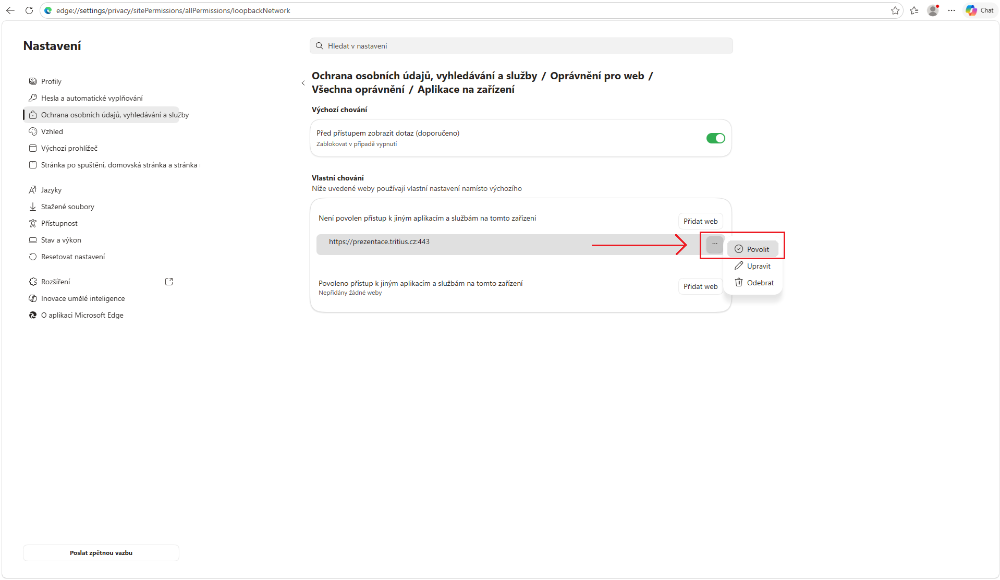This screenshot has width=1000, height=580.
Task: Add page to favorites with star icon
Action: tap(896, 10)
